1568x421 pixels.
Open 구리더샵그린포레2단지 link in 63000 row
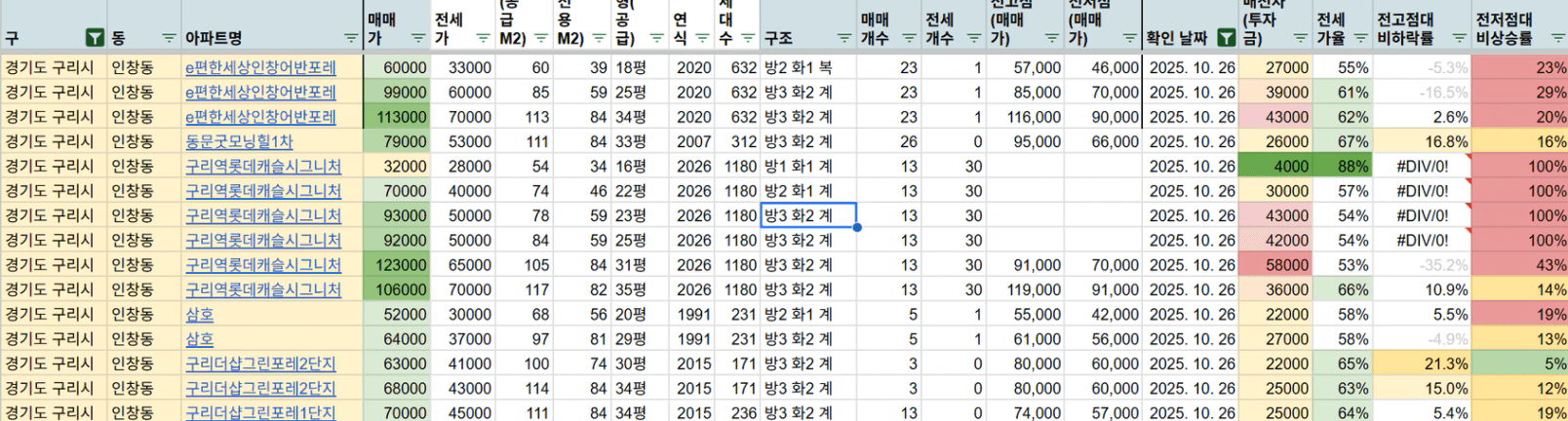point(260,364)
